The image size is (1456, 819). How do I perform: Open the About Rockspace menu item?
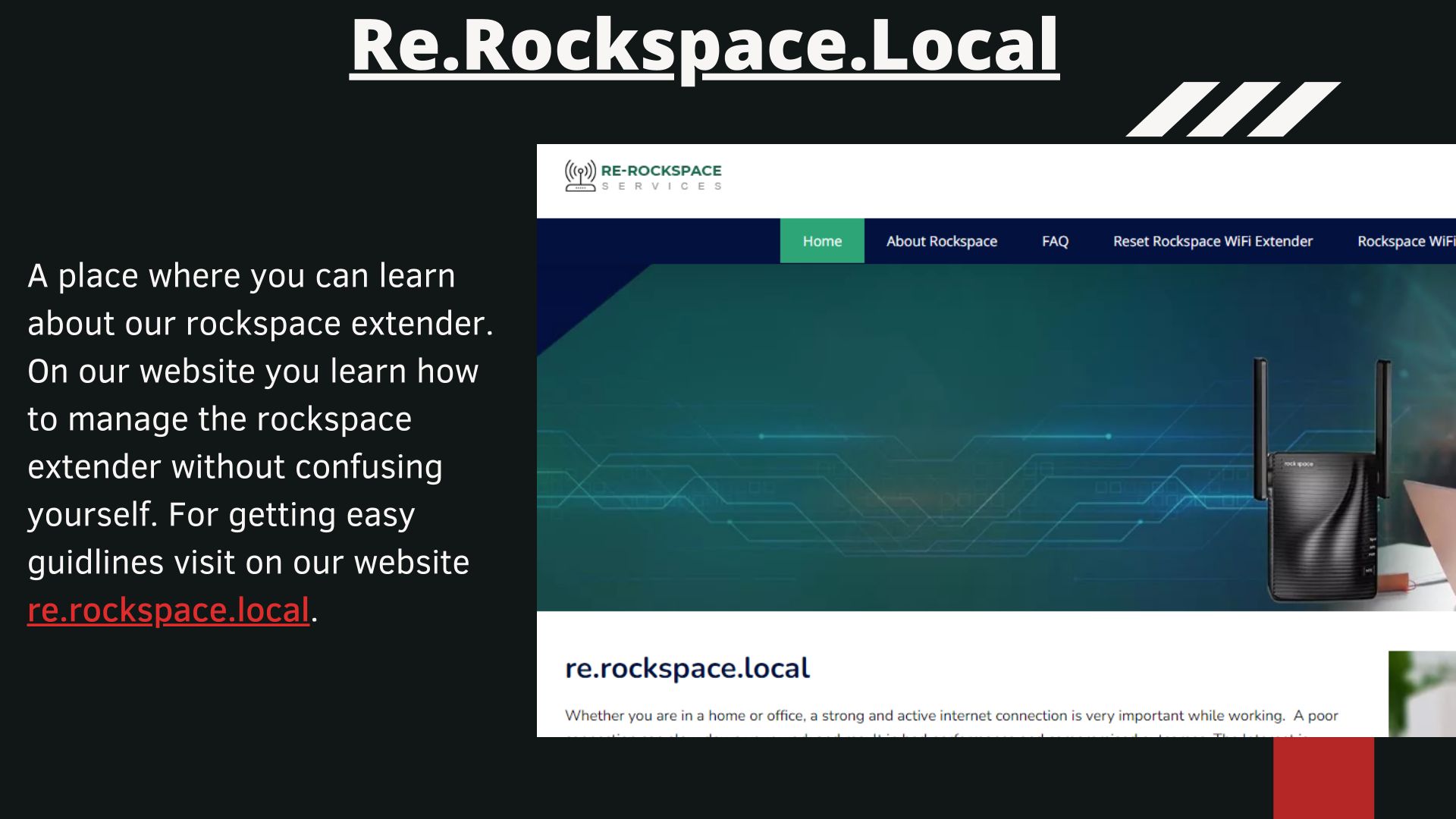(941, 241)
